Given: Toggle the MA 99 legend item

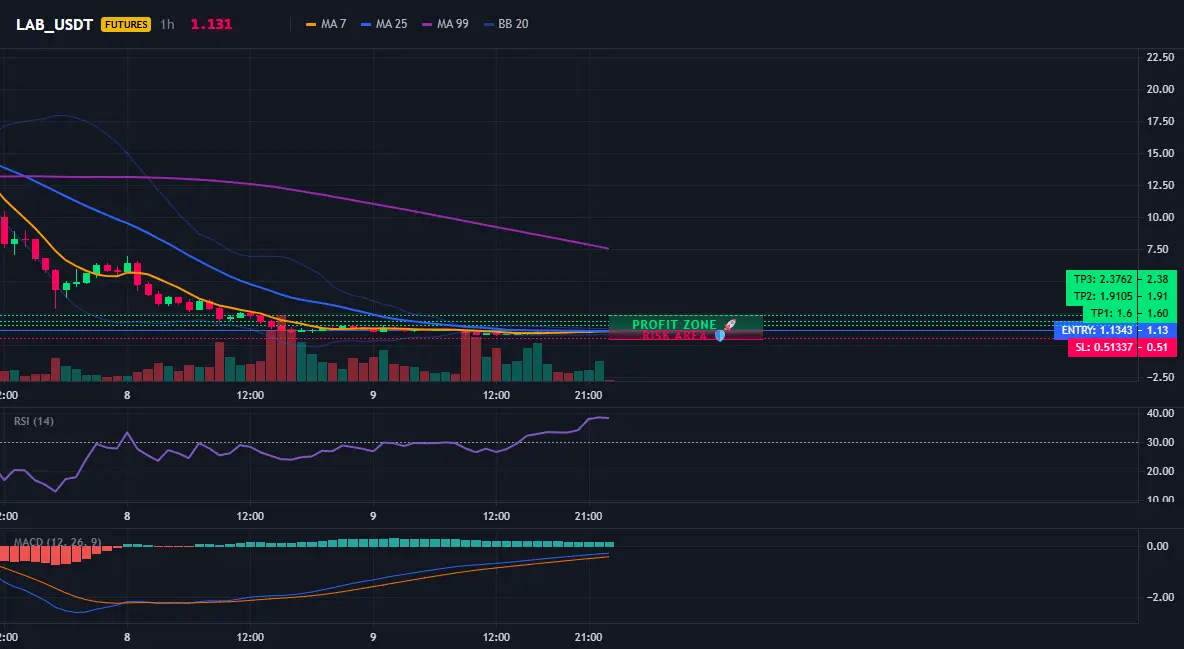Looking at the screenshot, I should coord(446,24).
